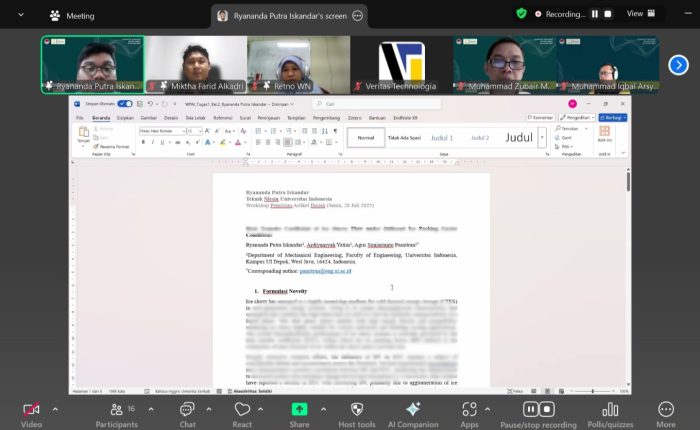This screenshot has width=700, height=430.
Task: Stop recording with the top square button
Action: [608, 14]
